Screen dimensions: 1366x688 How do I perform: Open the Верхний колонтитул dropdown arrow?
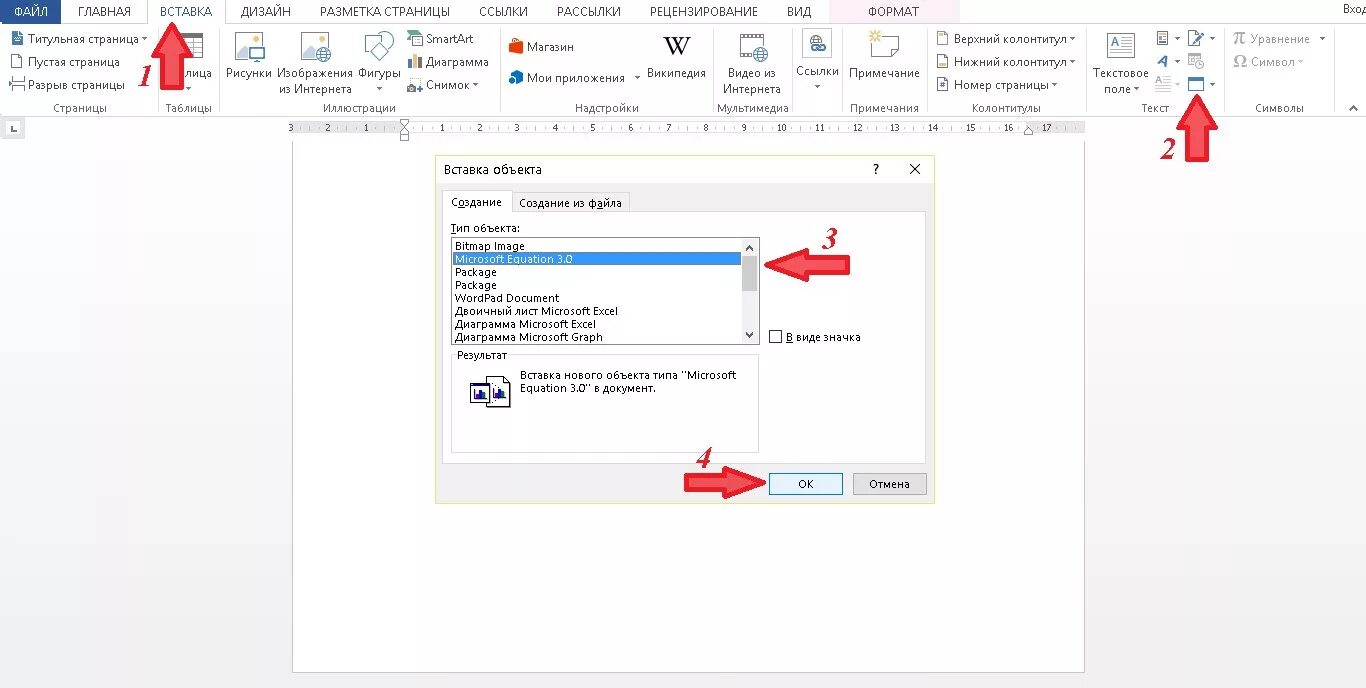pyautogui.click(x=1073, y=39)
